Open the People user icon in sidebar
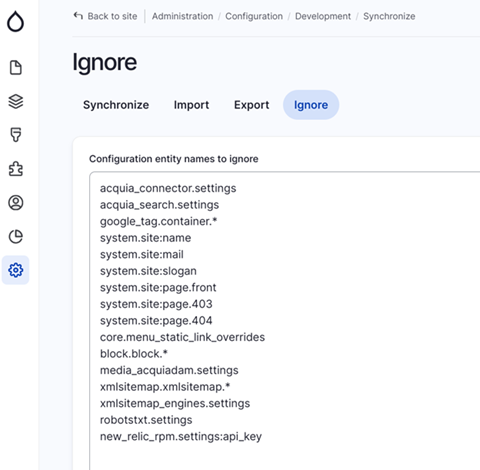Viewport: 480px width, 470px height. click(x=15, y=203)
